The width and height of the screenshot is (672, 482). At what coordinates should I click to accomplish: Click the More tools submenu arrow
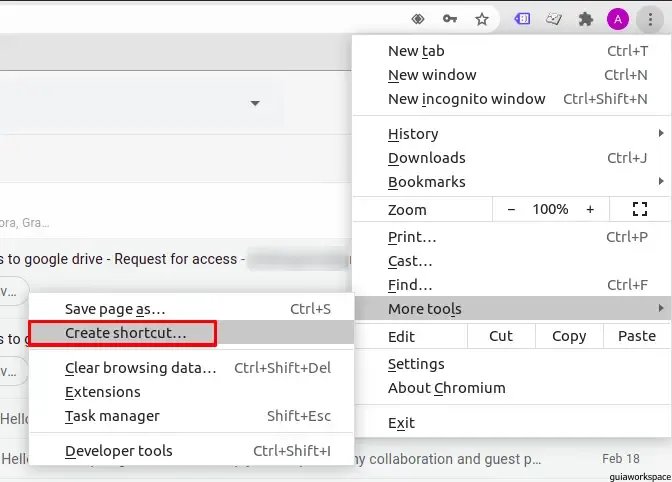tap(661, 308)
